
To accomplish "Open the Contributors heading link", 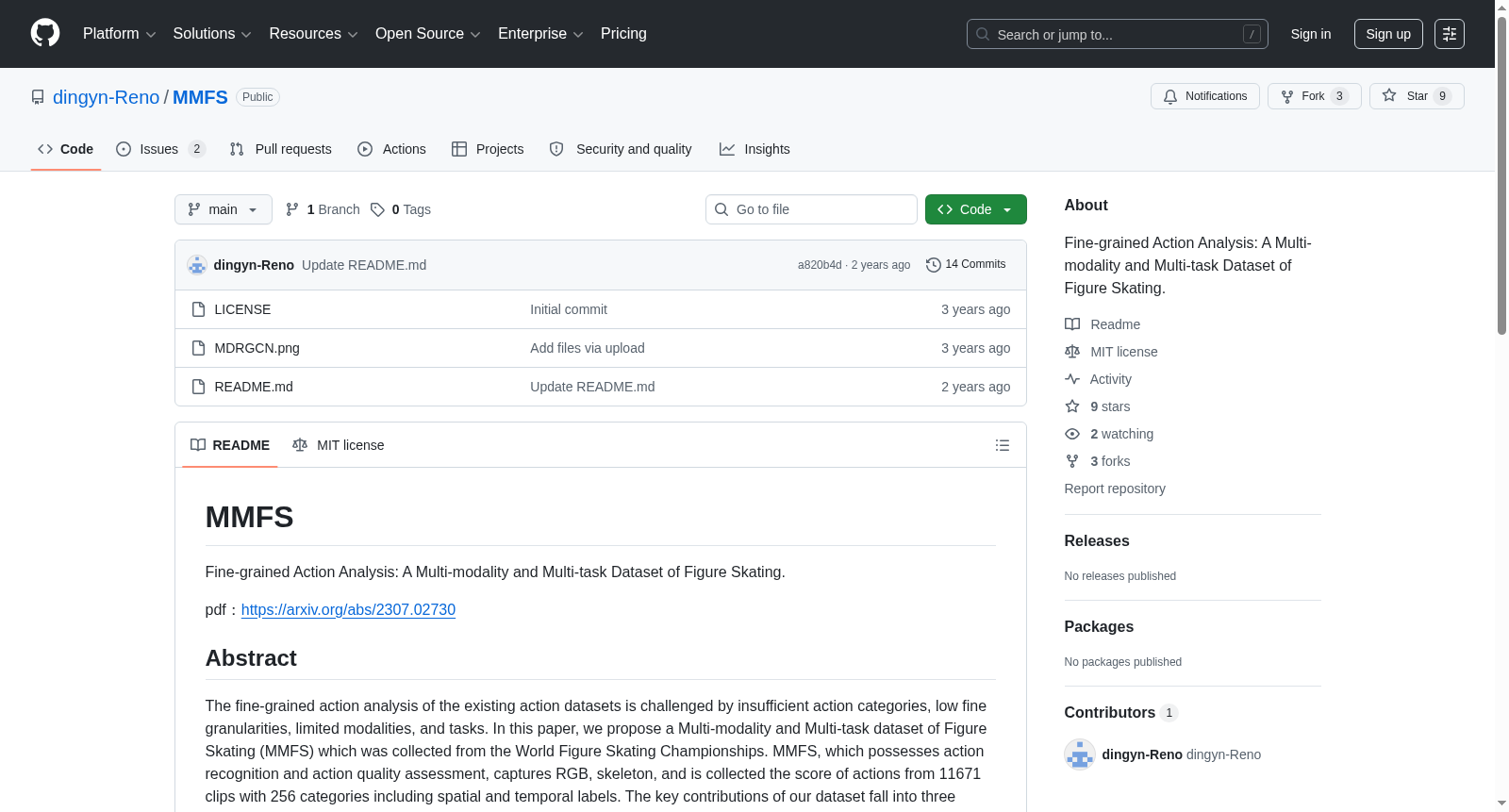I will tap(1120, 712).
